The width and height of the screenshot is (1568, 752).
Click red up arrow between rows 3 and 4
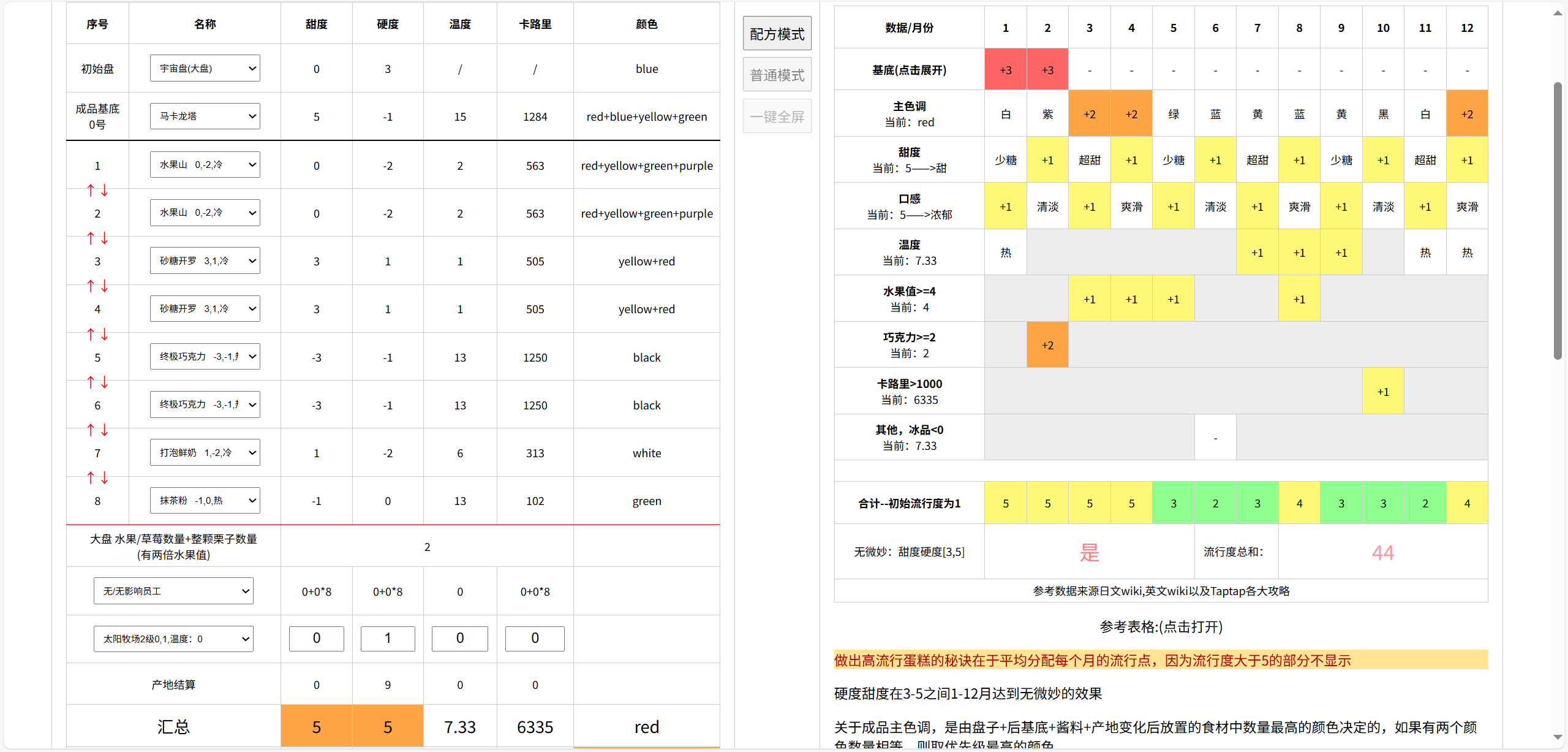point(91,286)
